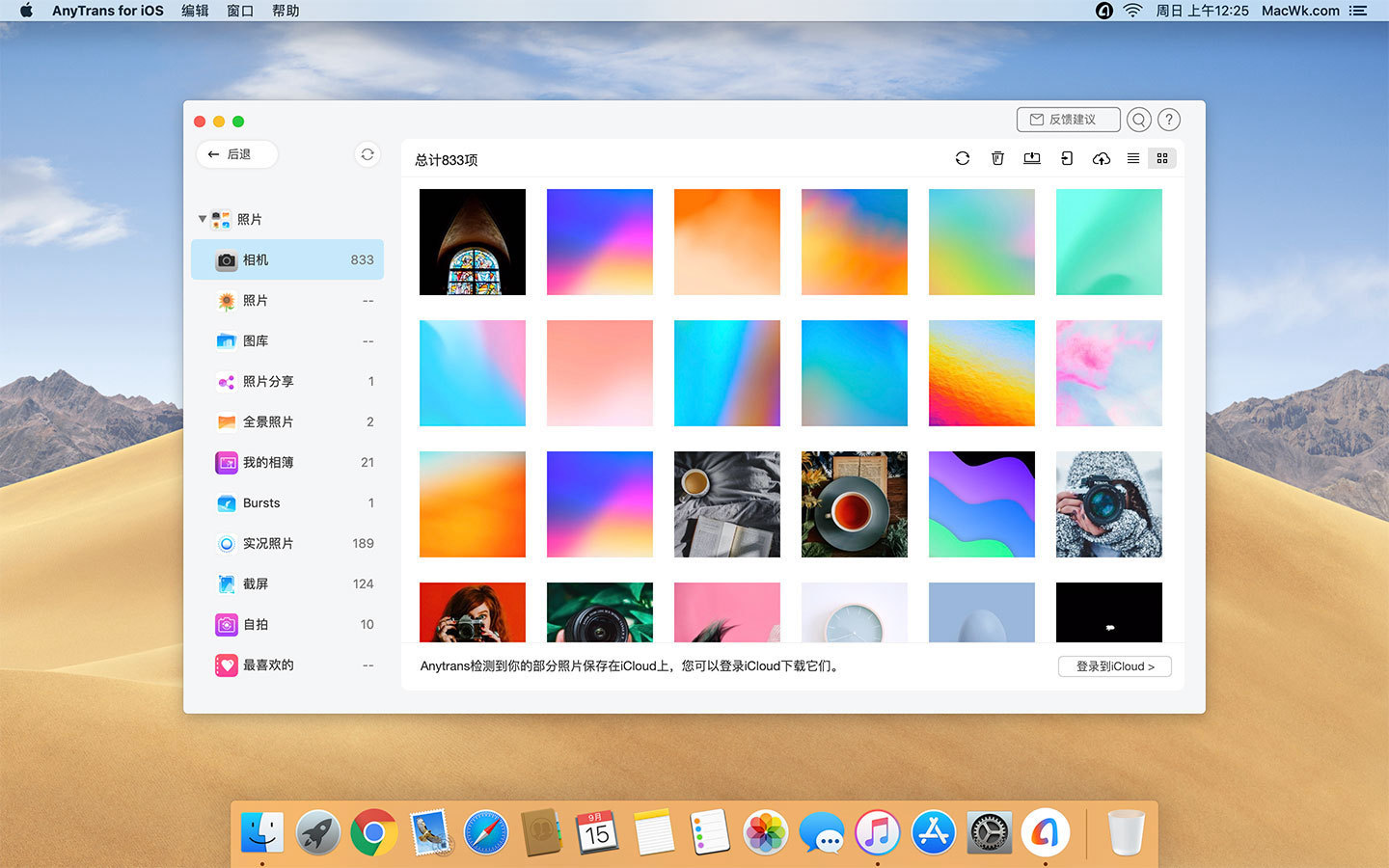The height and width of the screenshot is (868, 1389).
Task: Select the camera lens in leaves photo
Action: [600, 612]
